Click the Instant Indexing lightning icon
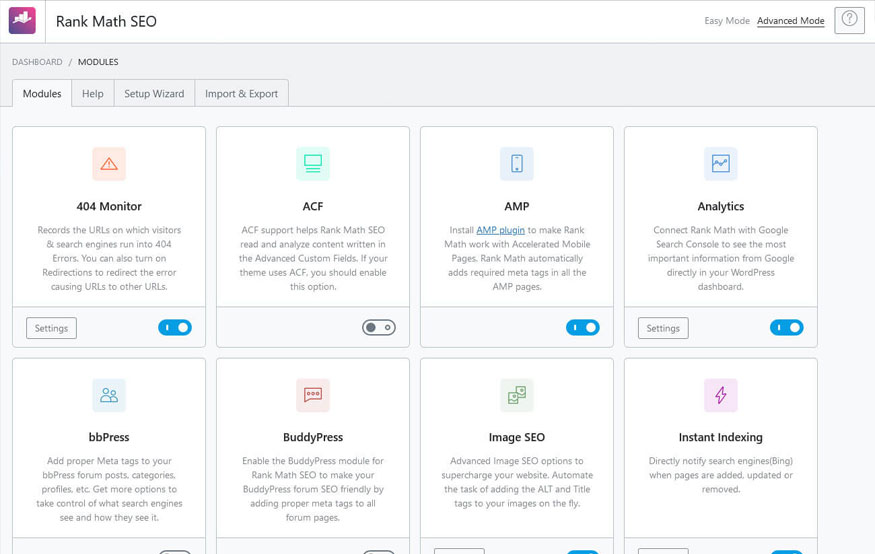 [x=720, y=395]
